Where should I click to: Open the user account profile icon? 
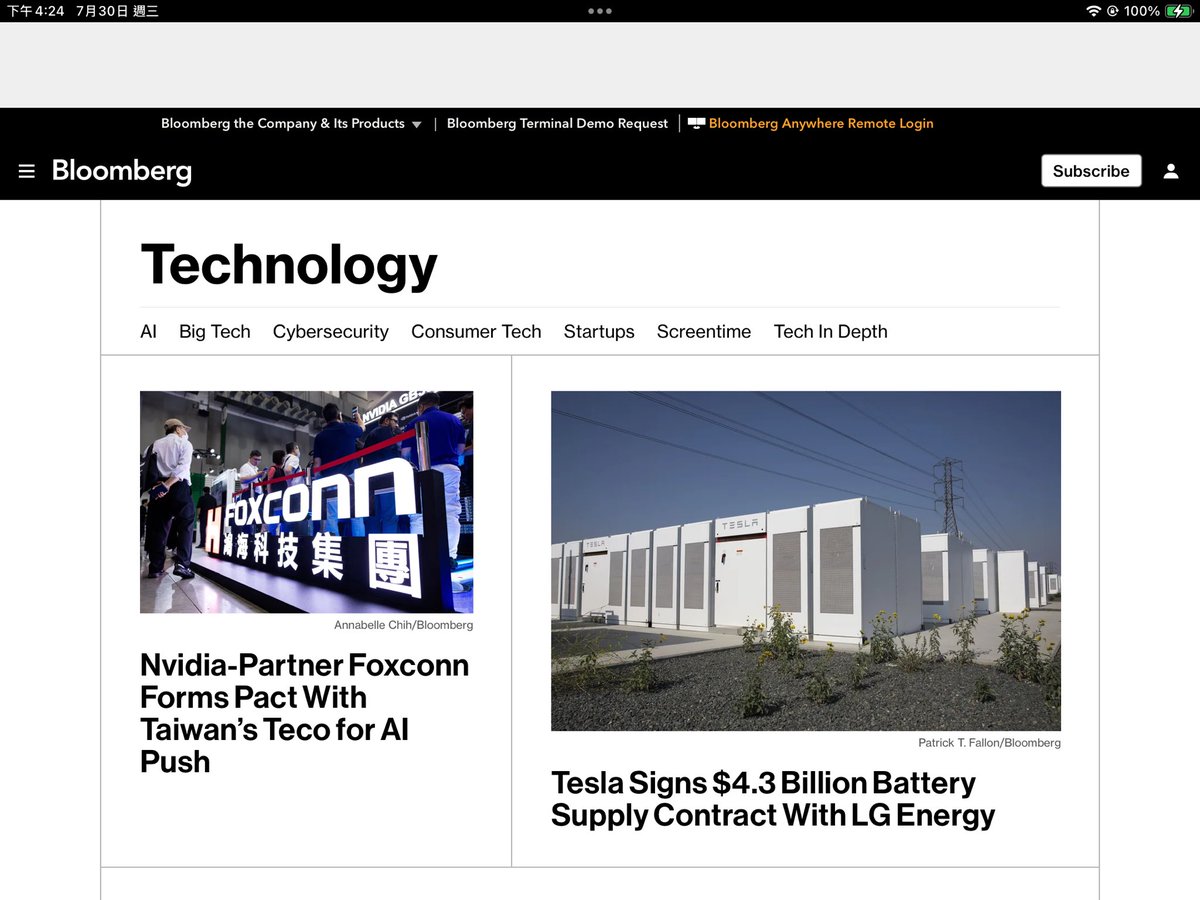1171,171
